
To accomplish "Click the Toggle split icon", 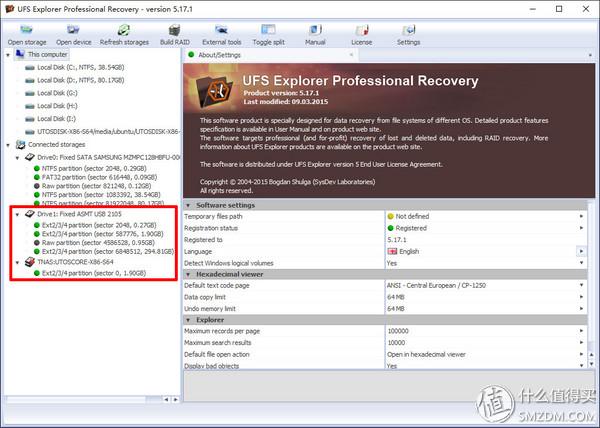I will pos(268,30).
